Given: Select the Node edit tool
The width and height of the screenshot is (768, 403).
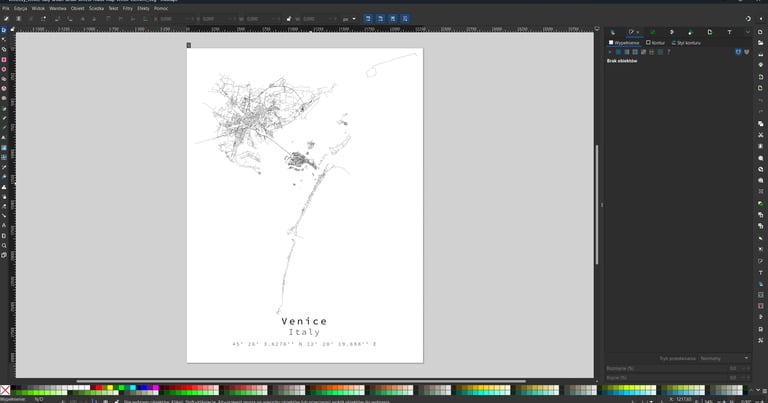Looking at the screenshot, I should [x=4, y=40].
